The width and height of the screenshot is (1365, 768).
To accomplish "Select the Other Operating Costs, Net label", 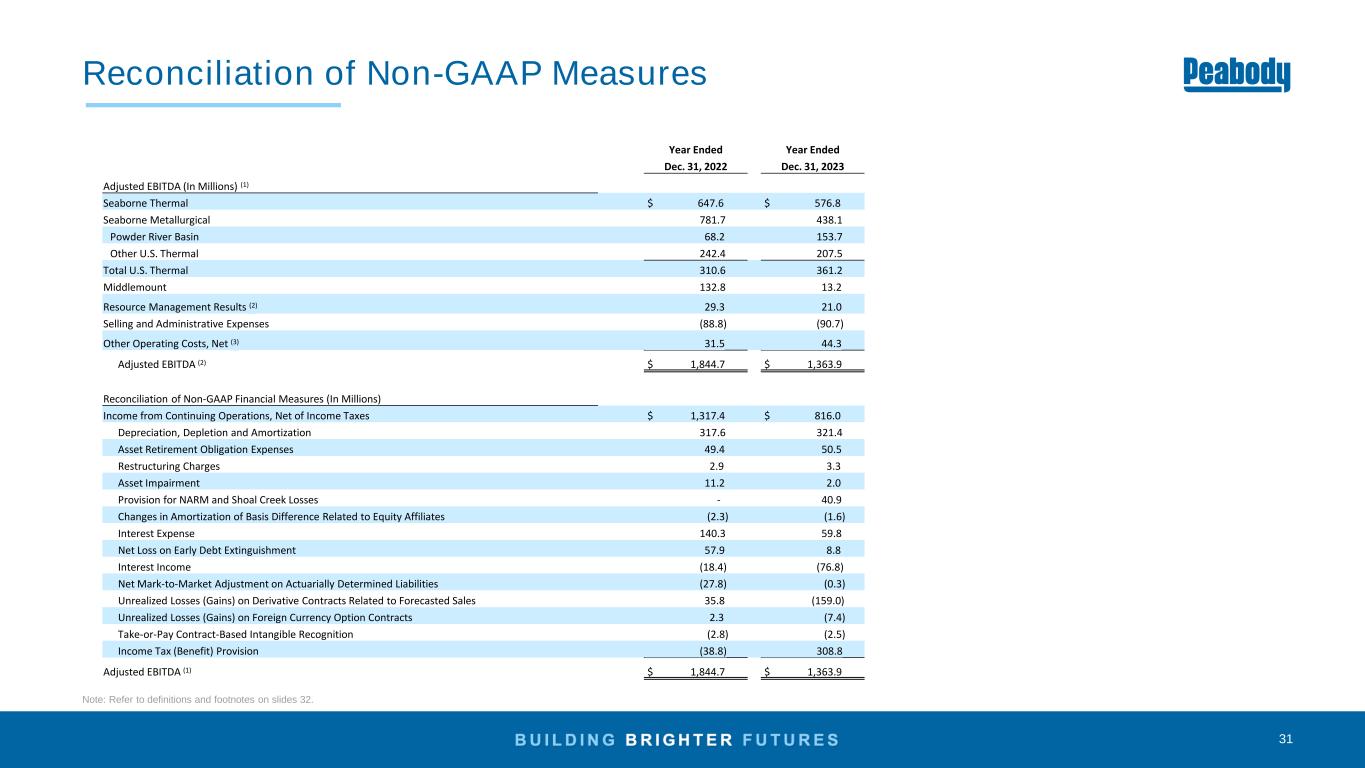I will click(171, 343).
